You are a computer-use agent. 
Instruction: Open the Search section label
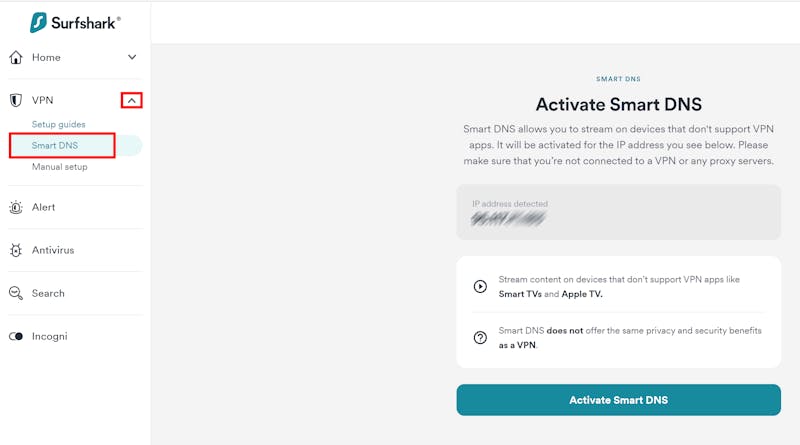tap(48, 293)
